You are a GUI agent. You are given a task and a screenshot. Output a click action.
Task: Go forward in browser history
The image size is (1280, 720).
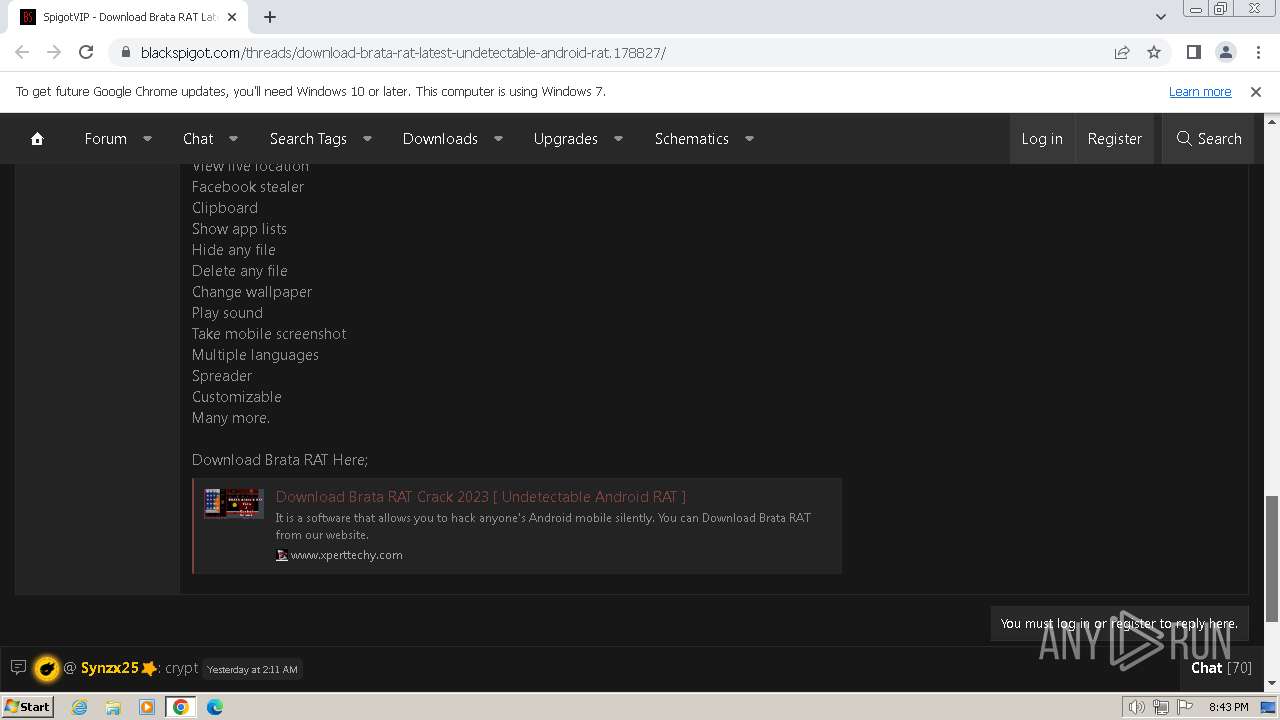click(54, 52)
